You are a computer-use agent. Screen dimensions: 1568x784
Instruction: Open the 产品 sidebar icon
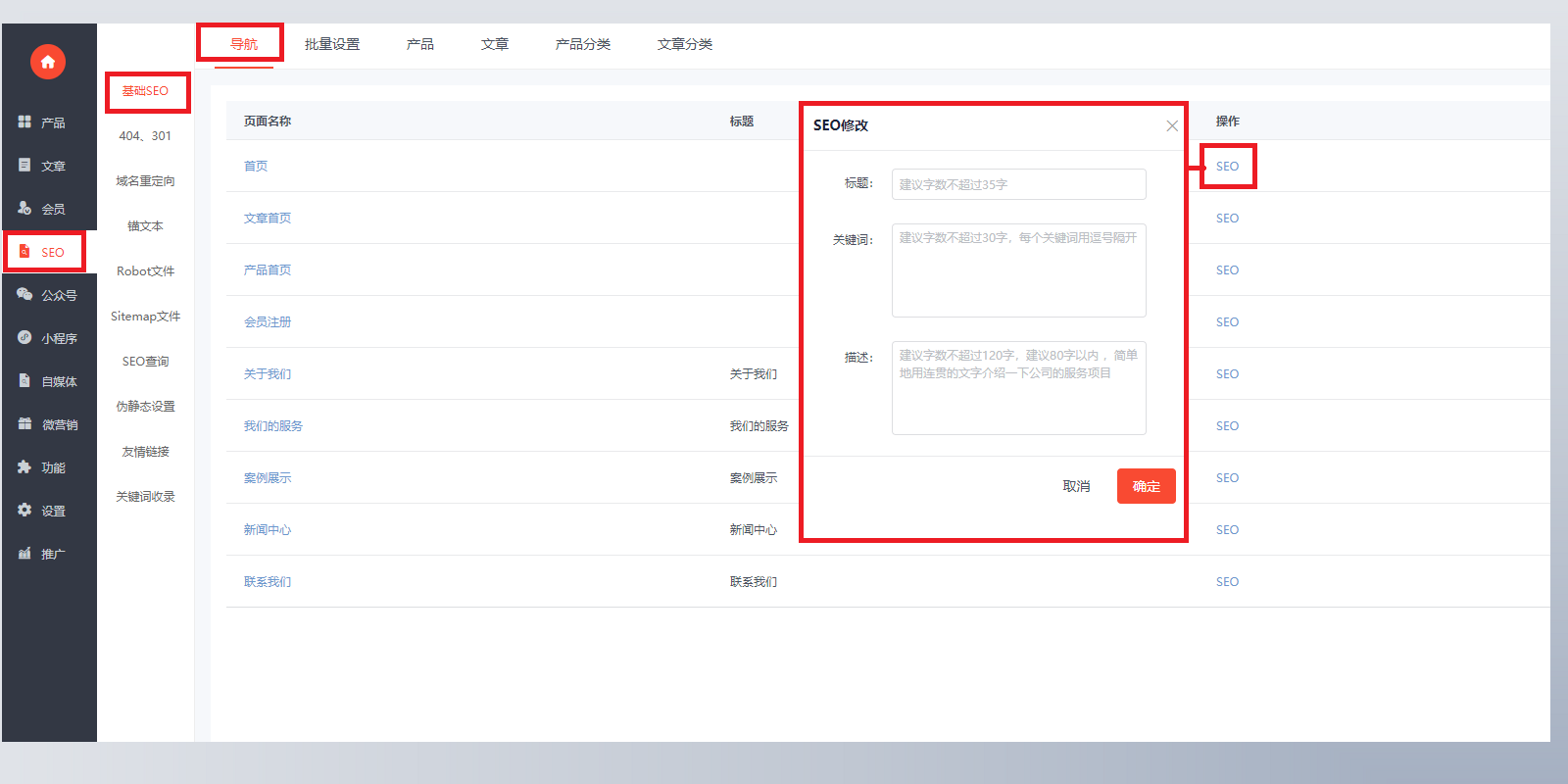[x=24, y=122]
